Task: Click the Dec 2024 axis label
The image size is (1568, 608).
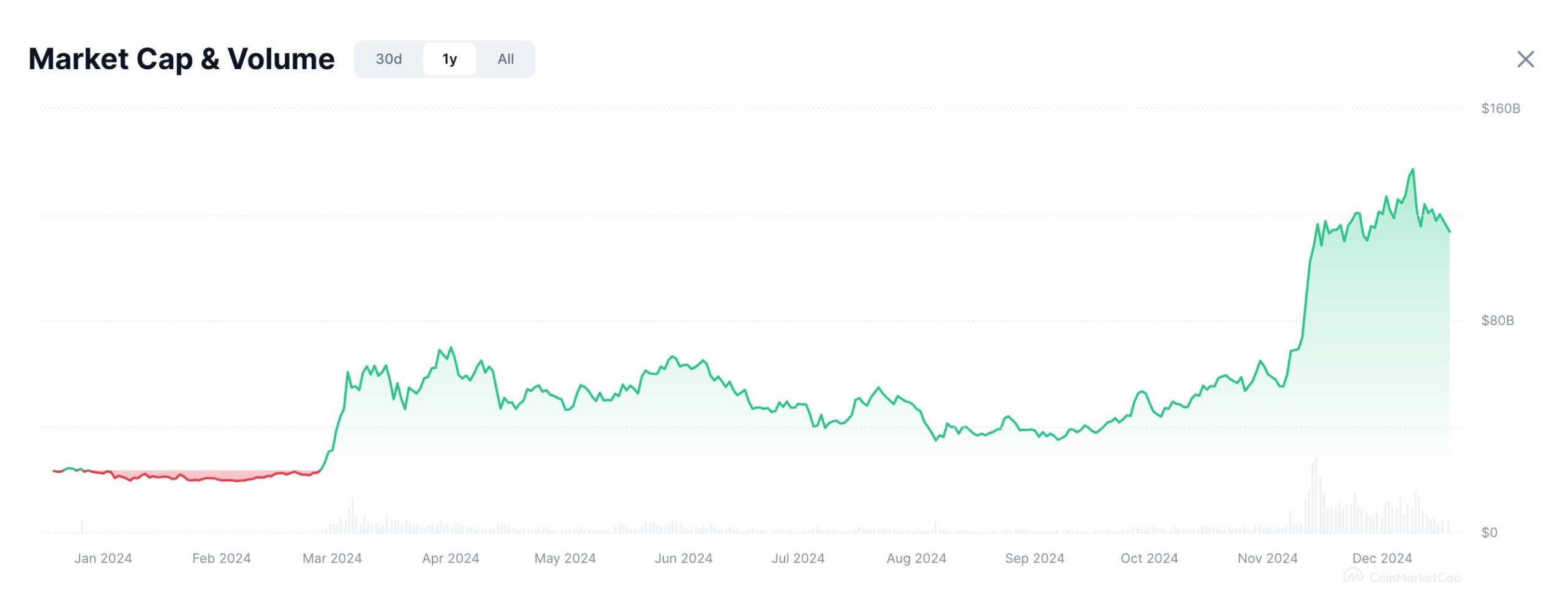Action: point(1382,558)
